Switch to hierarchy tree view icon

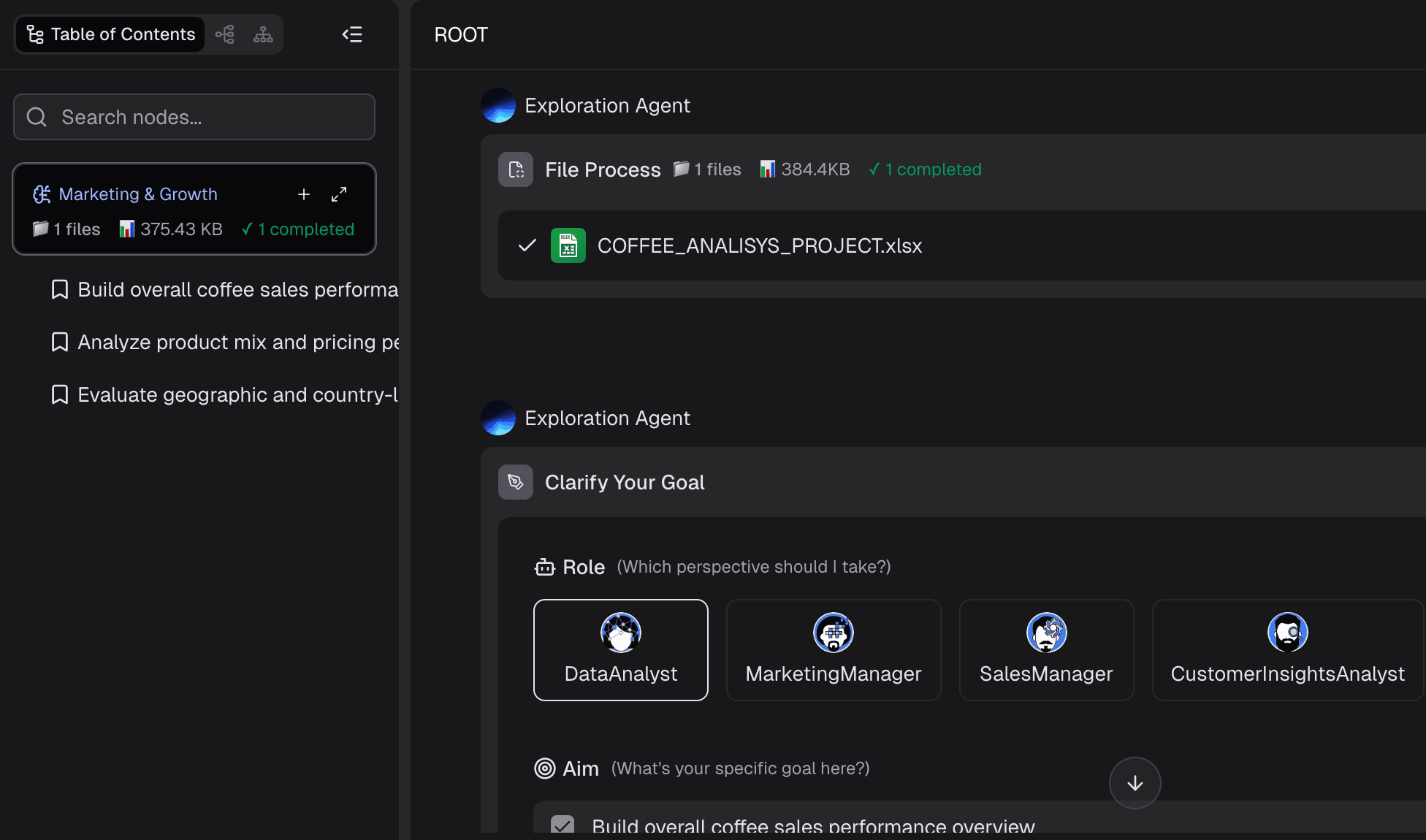pyautogui.click(x=263, y=34)
